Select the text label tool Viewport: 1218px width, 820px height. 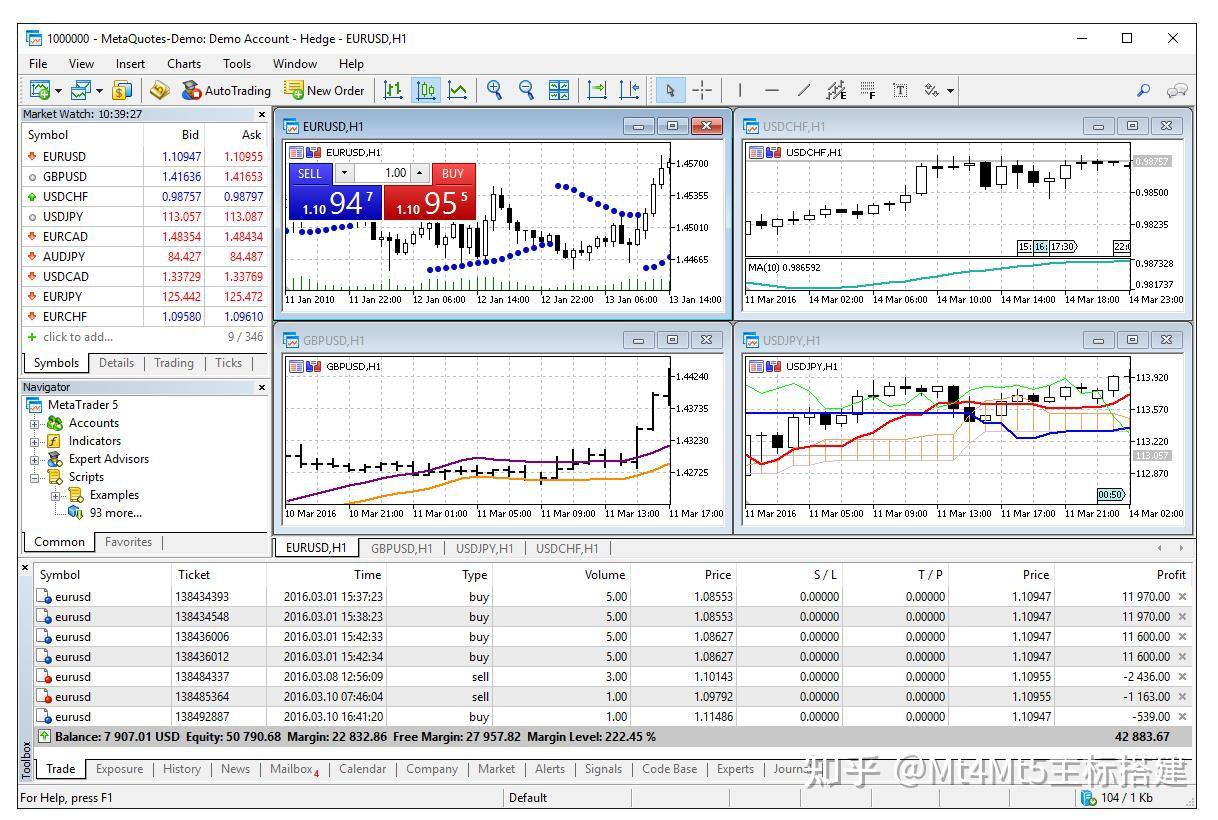(x=900, y=90)
